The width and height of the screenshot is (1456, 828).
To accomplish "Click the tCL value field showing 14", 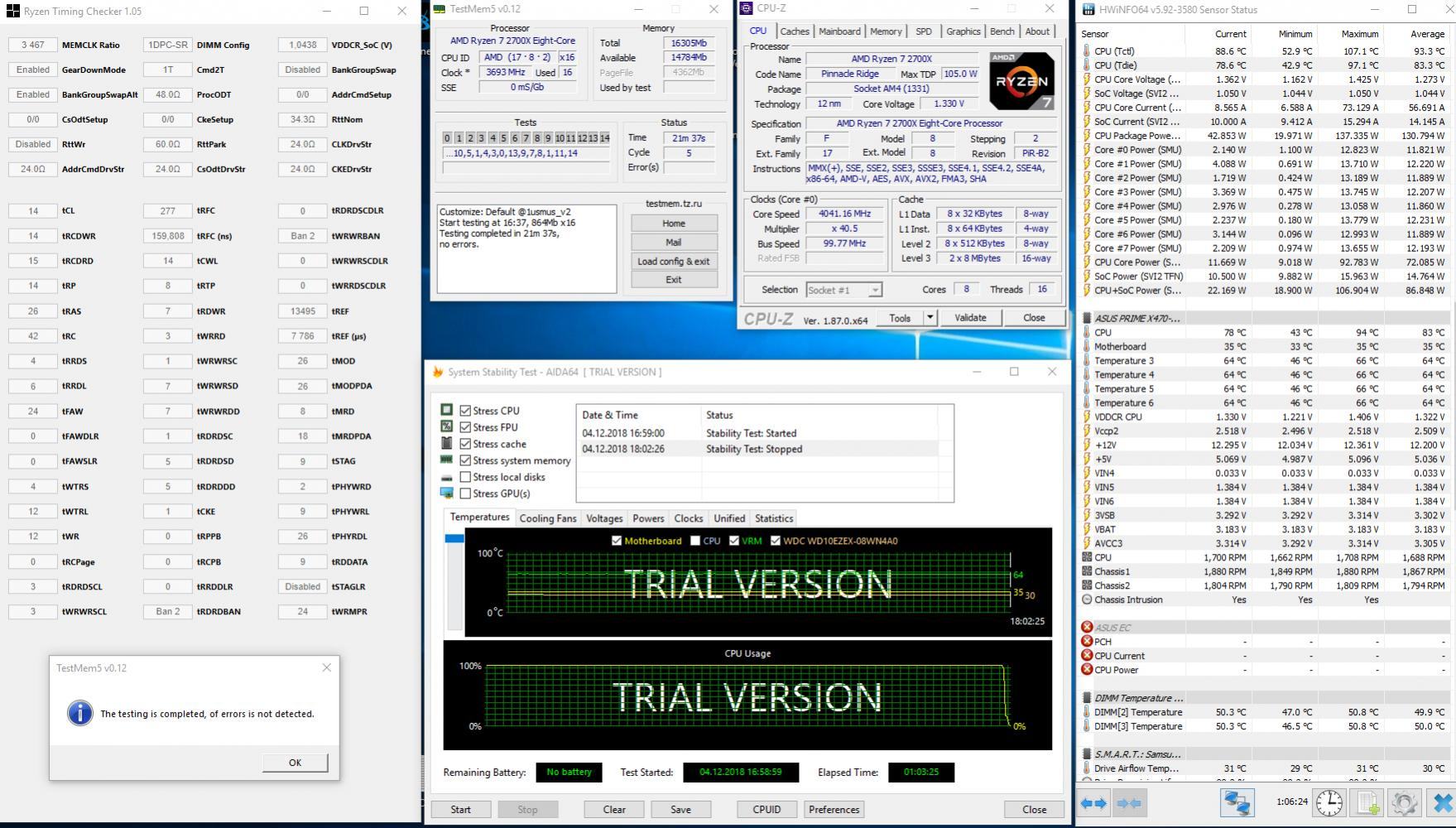I will [33, 211].
